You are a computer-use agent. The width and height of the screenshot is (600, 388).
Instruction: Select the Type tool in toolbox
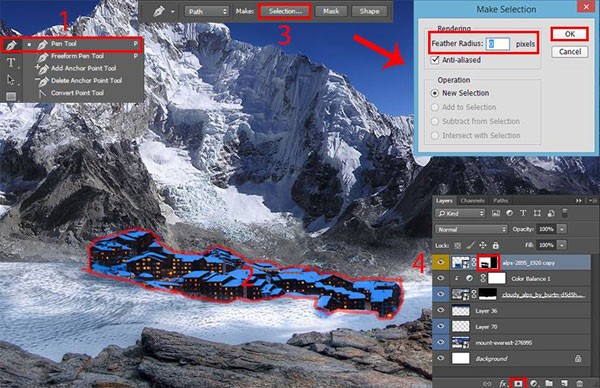[11, 62]
